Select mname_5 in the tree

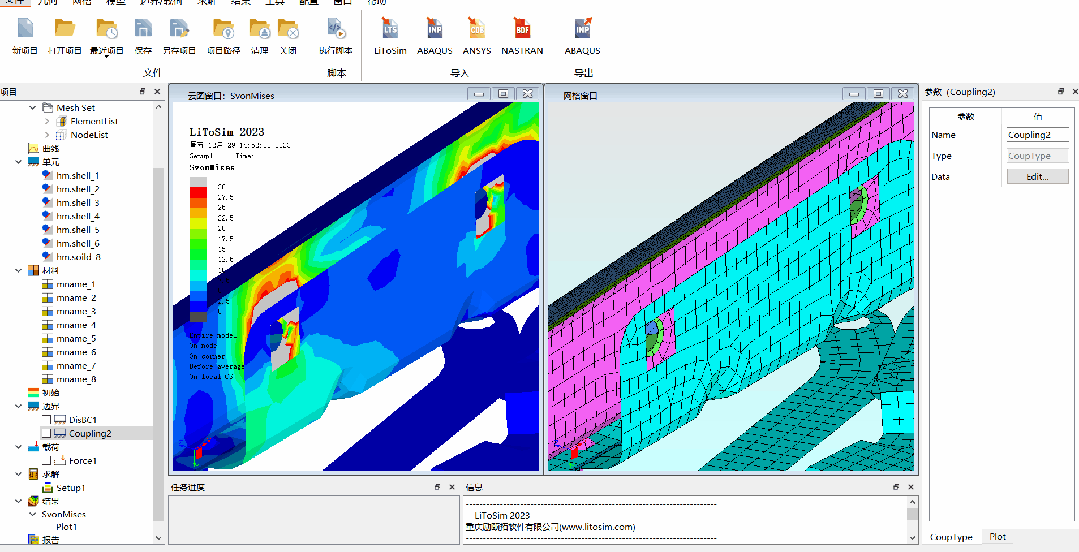coord(76,339)
